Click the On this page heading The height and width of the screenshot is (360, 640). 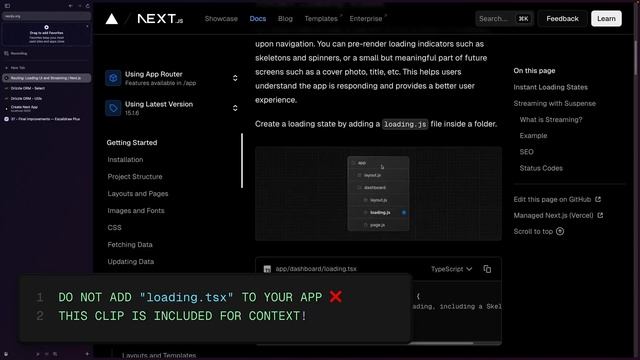pos(534,71)
